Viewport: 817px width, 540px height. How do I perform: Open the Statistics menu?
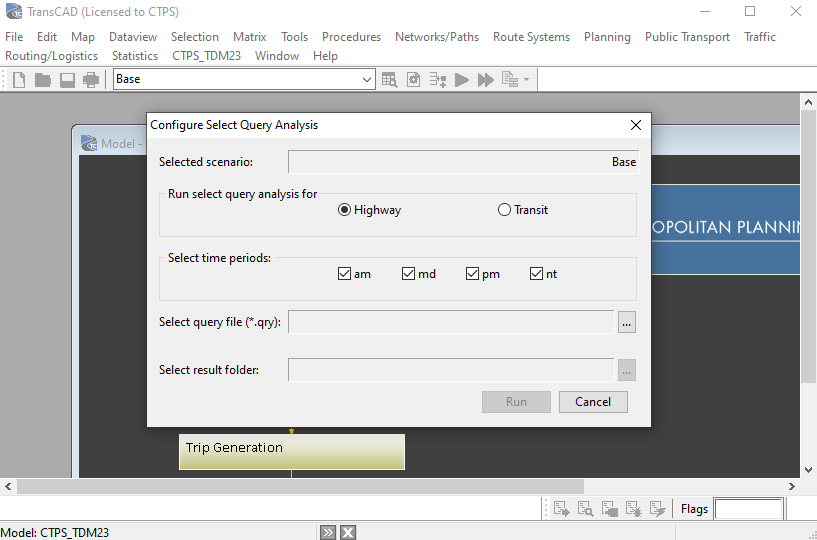click(135, 56)
